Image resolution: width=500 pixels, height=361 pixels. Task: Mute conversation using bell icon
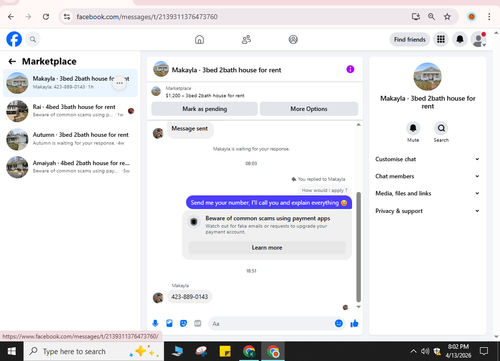tap(413, 128)
